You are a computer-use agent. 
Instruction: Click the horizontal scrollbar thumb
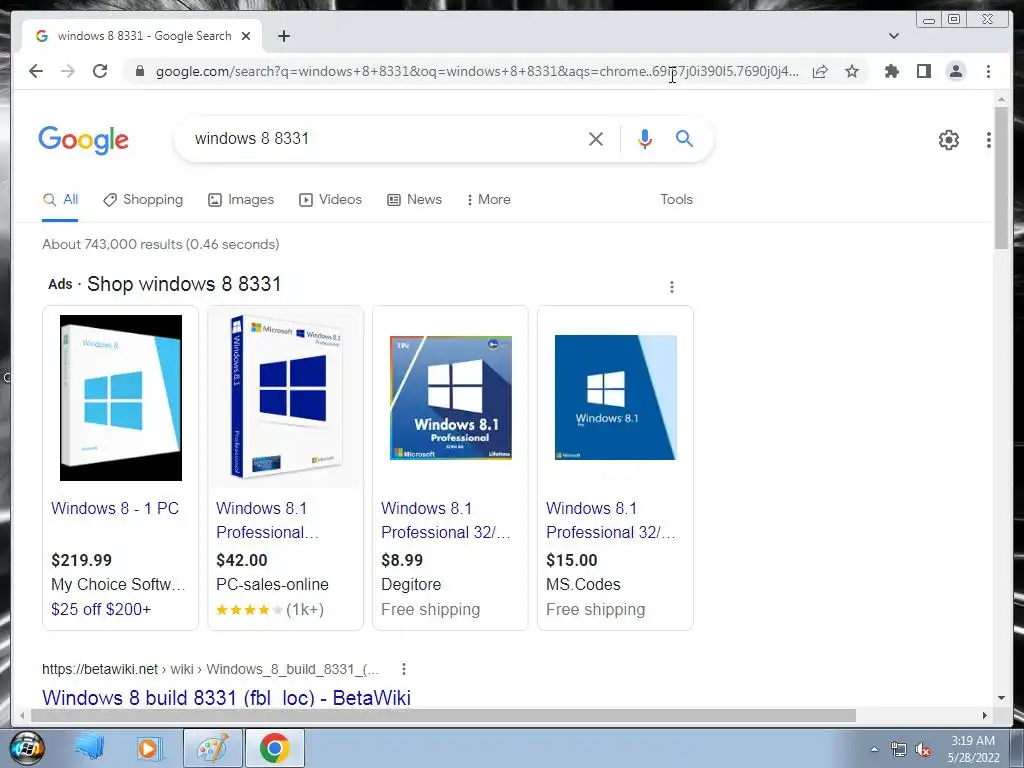pos(443,716)
